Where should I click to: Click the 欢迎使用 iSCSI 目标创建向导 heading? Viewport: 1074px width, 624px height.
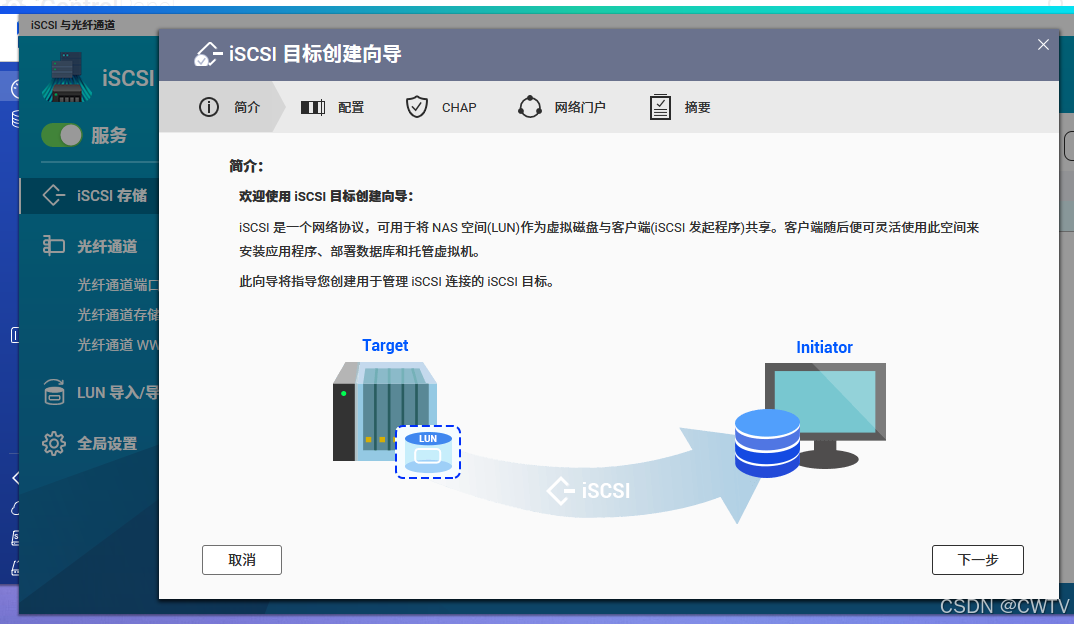[x=326, y=196]
